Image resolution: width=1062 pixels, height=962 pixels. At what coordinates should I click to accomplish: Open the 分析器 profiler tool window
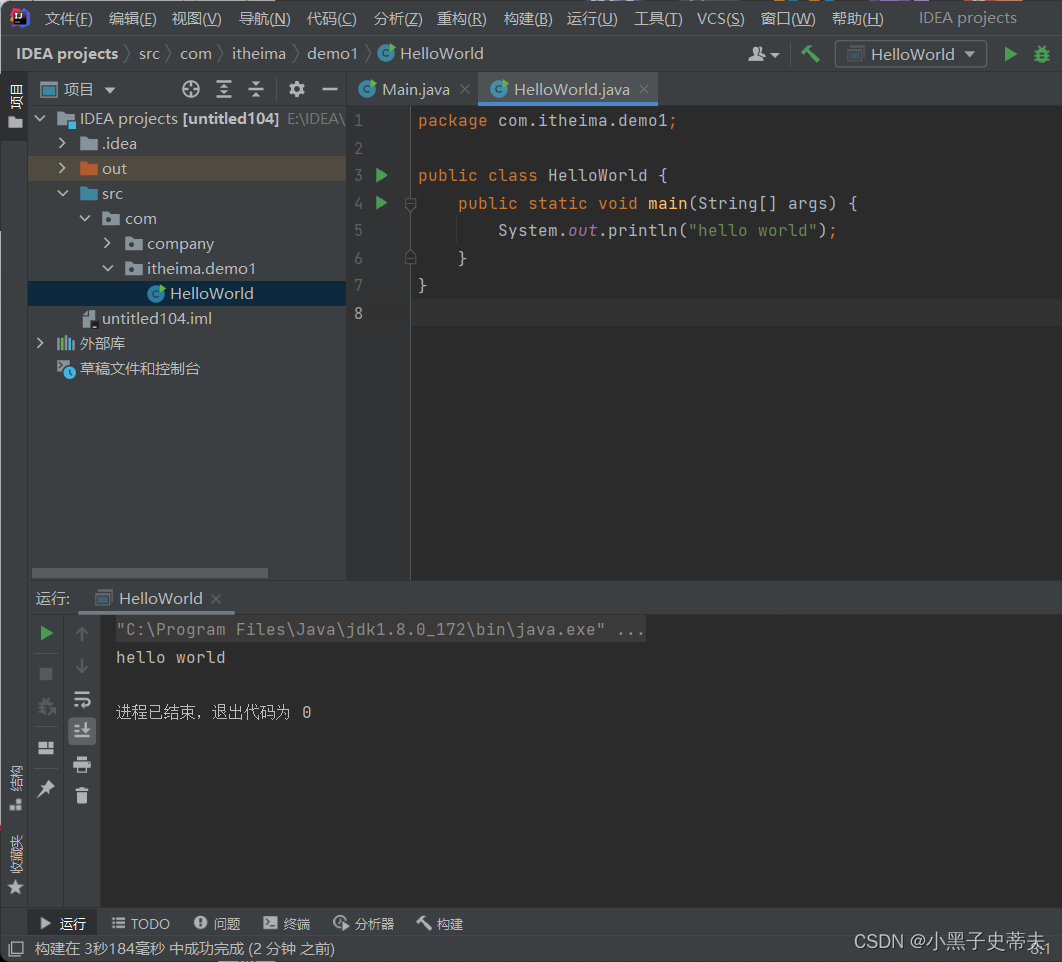364,923
